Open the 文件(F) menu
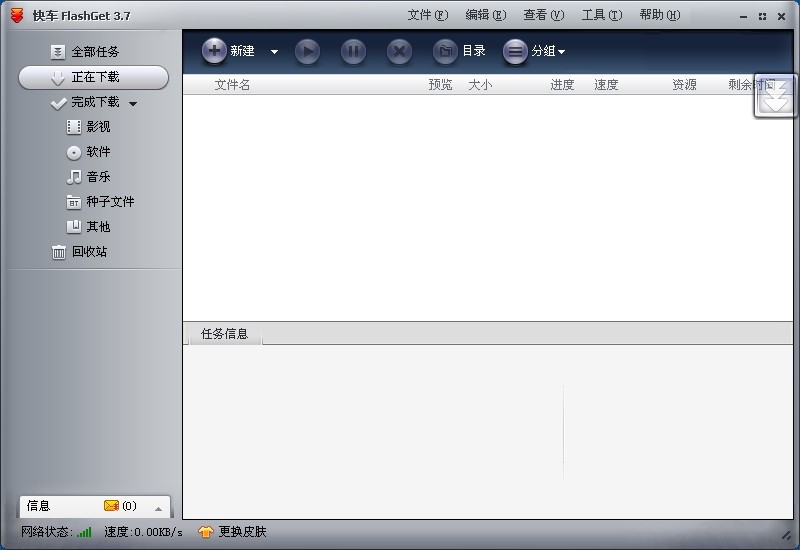 [428, 15]
